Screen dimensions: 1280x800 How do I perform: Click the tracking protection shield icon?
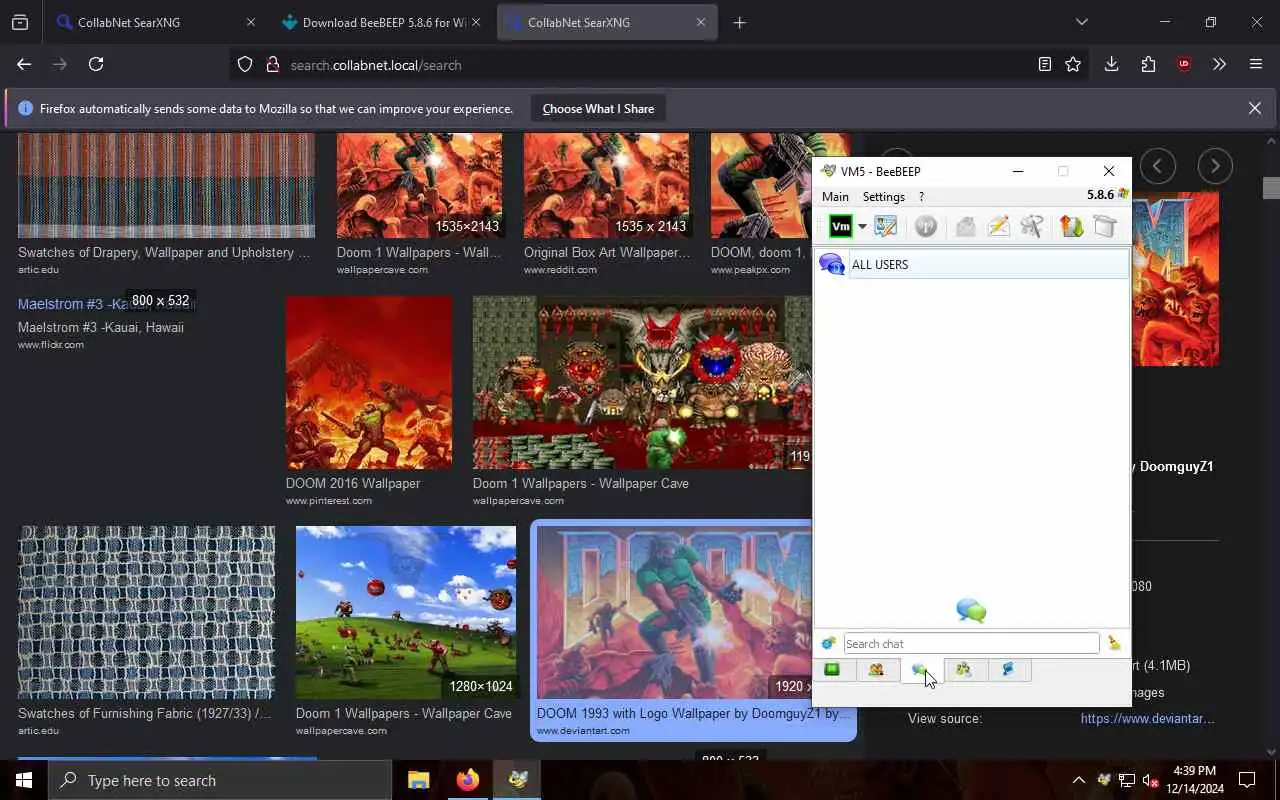pos(245,64)
